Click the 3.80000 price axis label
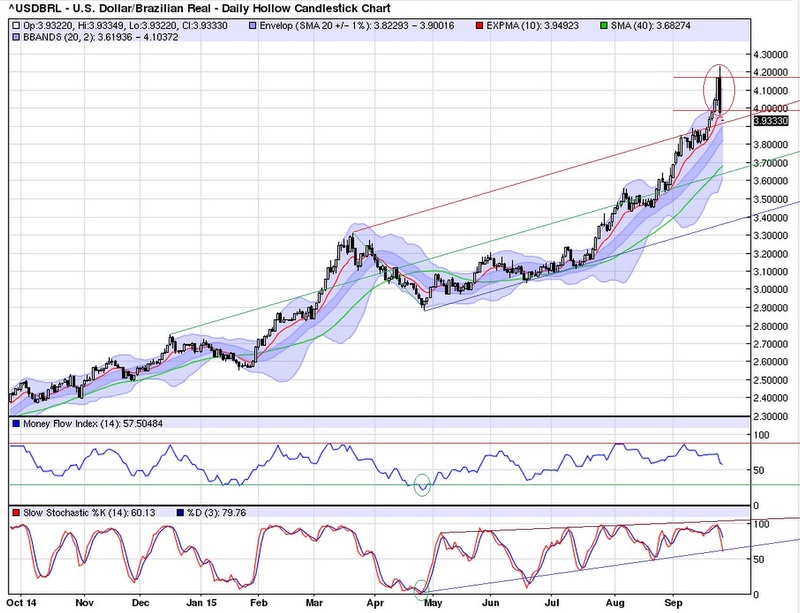 point(770,144)
